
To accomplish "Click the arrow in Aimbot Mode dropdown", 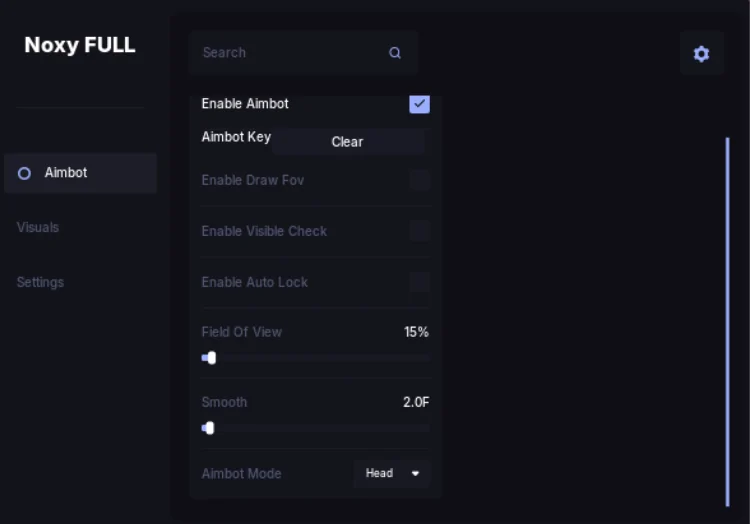I will point(415,473).
